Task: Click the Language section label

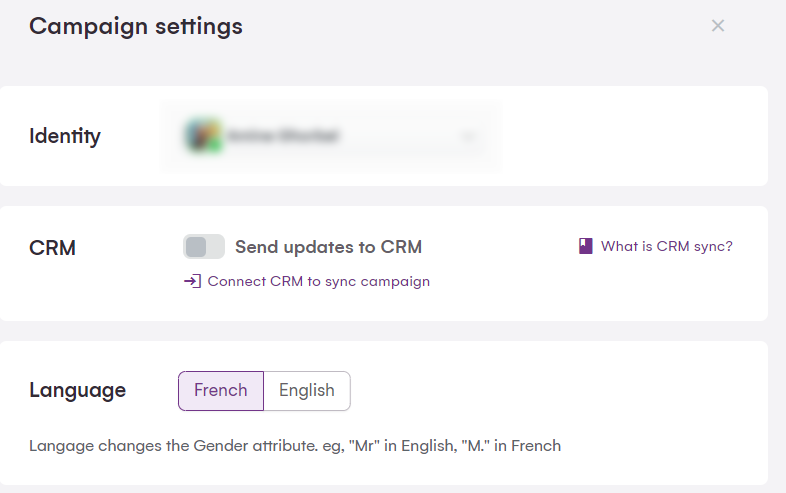Action: [x=78, y=390]
